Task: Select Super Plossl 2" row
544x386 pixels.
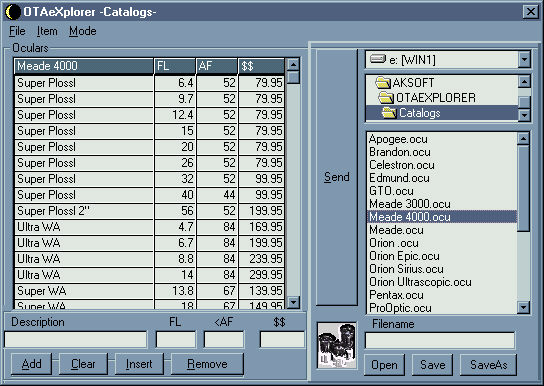Action: click(x=149, y=211)
